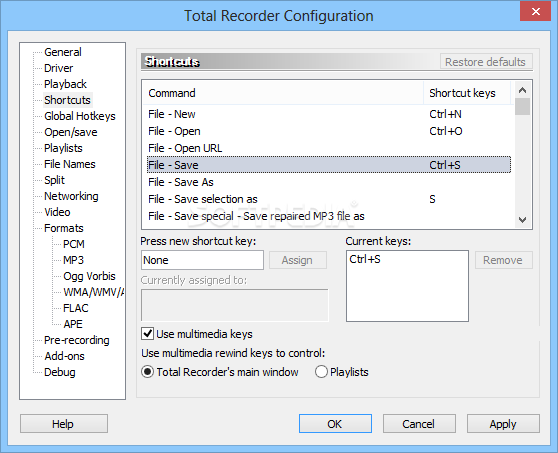Select the File - Save row

[329, 165]
